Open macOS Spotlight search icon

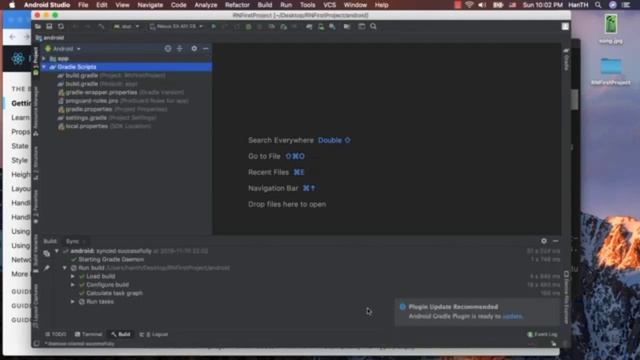pyautogui.click(x=598, y=5)
